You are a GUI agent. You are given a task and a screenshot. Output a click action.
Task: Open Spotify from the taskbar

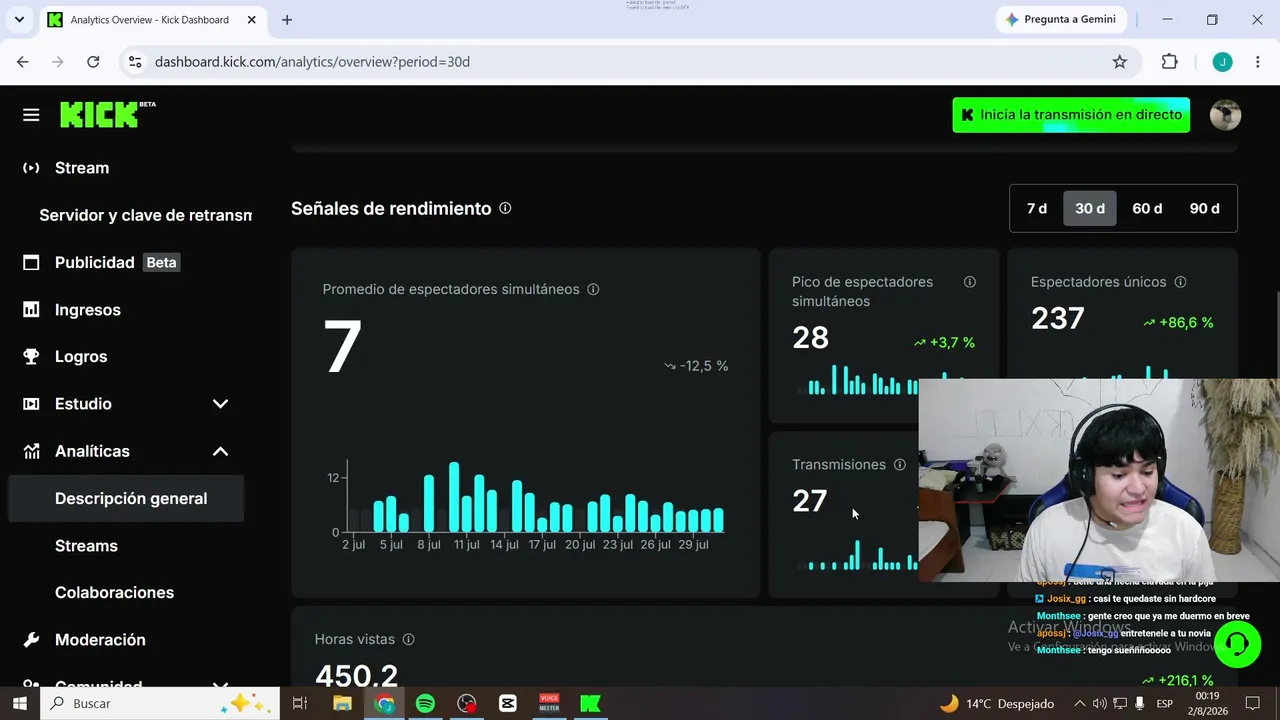coord(425,704)
